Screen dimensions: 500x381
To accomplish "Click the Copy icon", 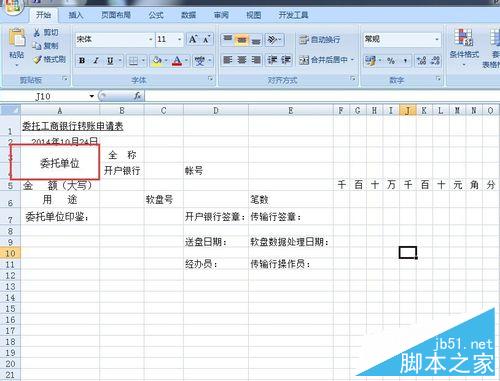I will 37,46.
